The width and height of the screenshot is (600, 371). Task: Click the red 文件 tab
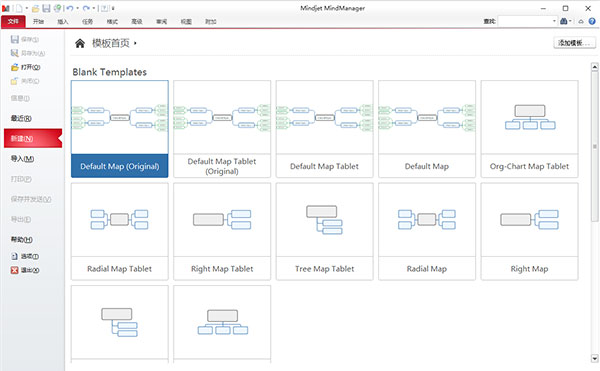(13, 21)
